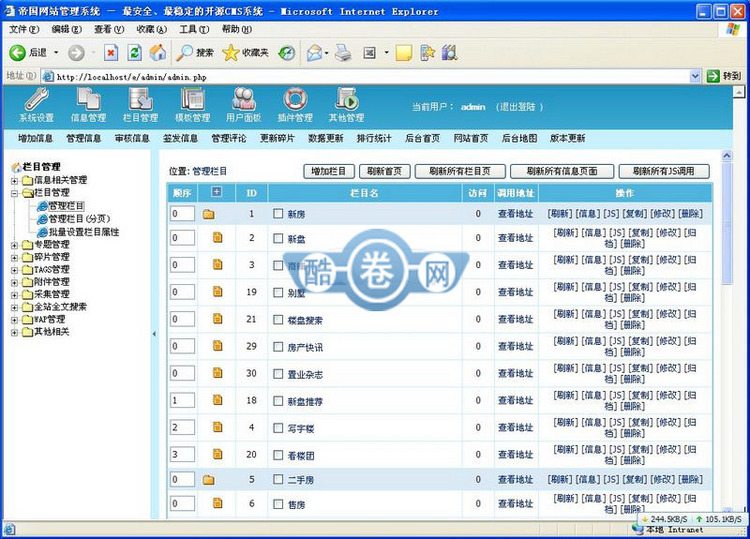Expand 信息相关管理 tree node
750x539 pixels.
[14, 181]
